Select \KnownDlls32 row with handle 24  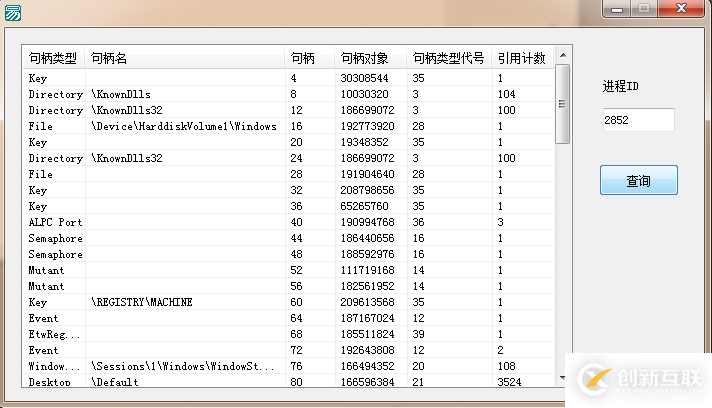(288, 158)
